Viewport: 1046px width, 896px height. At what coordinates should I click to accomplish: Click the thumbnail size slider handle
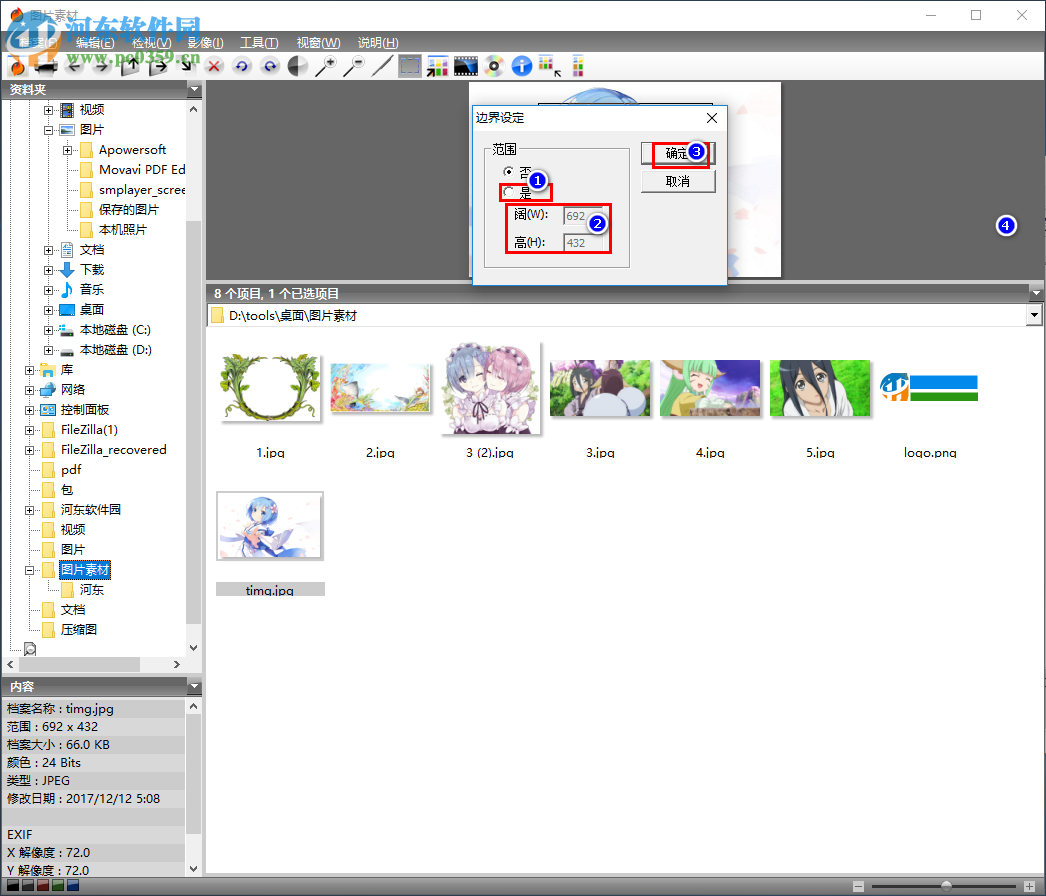[946, 887]
